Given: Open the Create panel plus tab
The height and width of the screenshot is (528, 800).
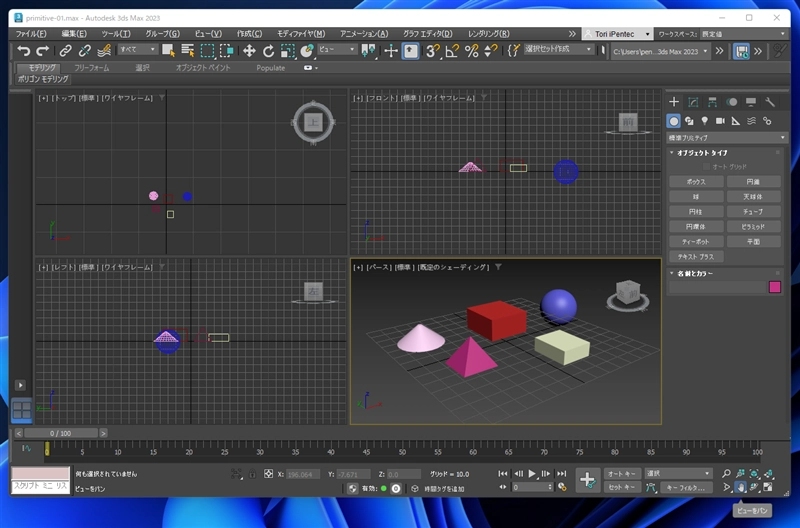Looking at the screenshot, I should (x=673, y=102).
